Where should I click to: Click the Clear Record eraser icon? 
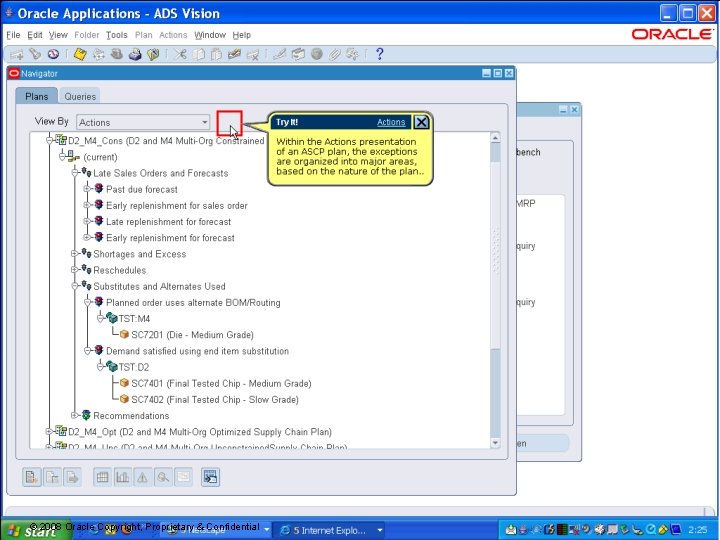point(234,54)
